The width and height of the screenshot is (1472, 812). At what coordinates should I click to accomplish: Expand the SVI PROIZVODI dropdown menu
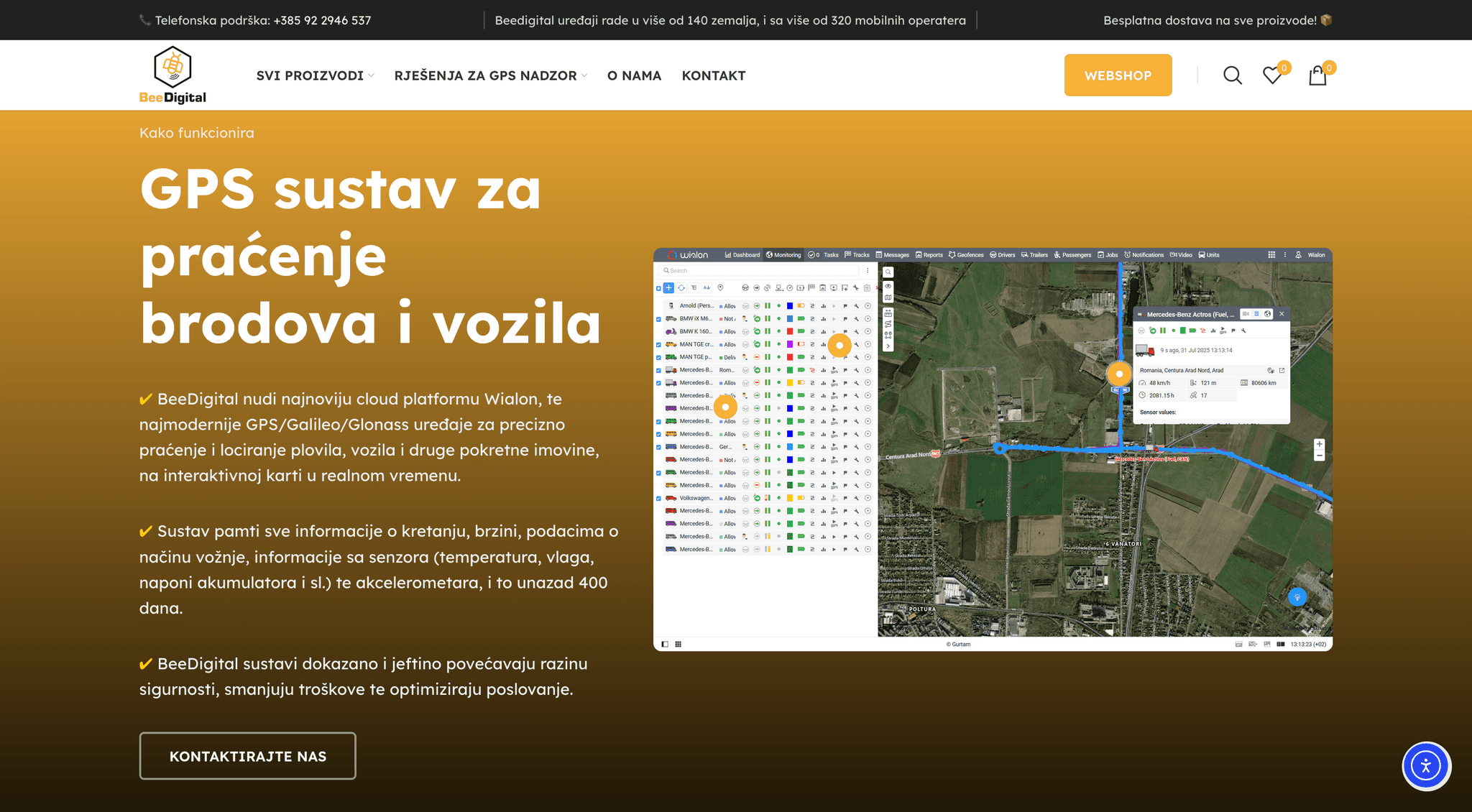click(x=315, y=75)
